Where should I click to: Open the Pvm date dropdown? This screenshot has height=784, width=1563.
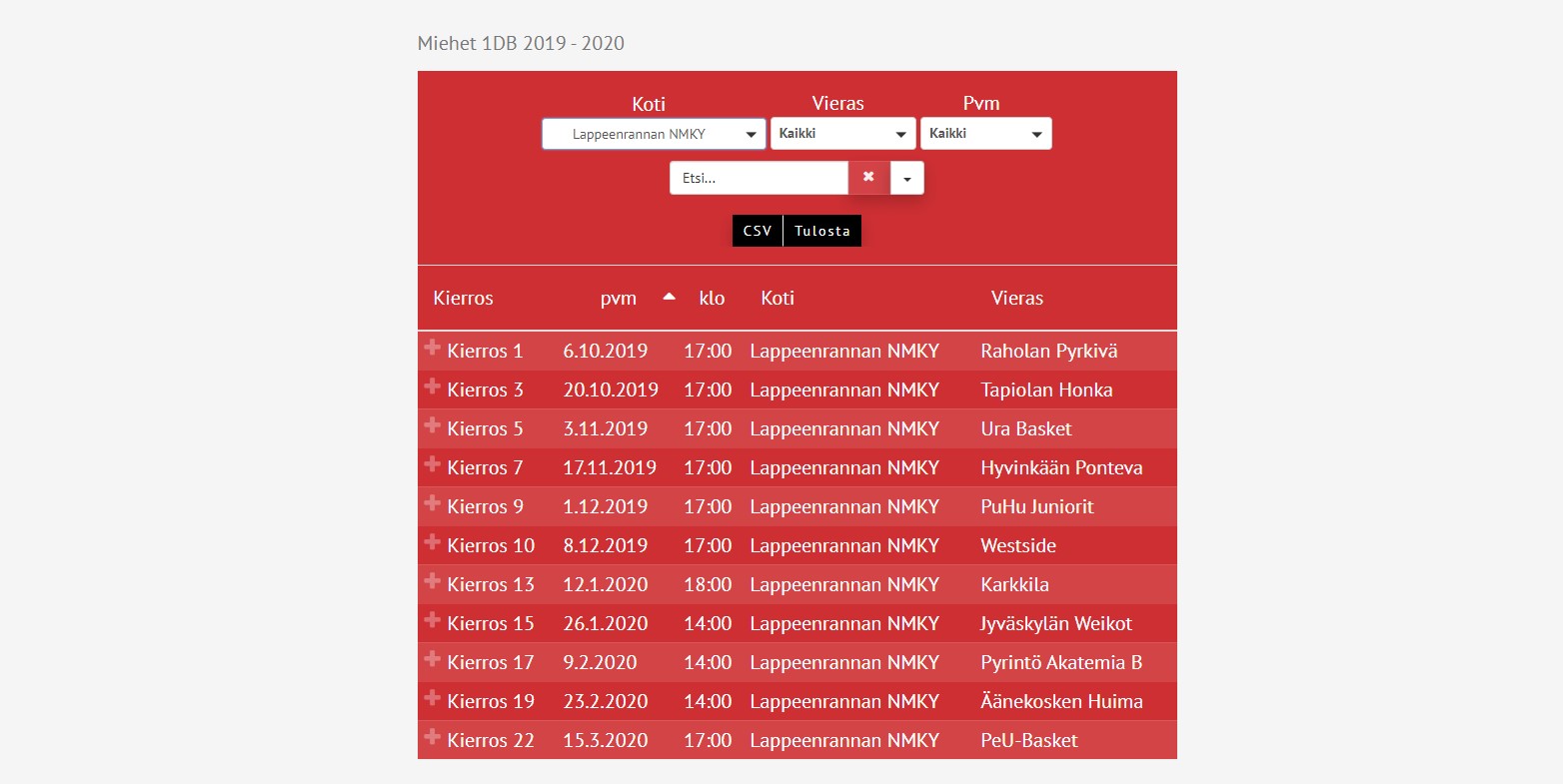[x=985, y=134]
